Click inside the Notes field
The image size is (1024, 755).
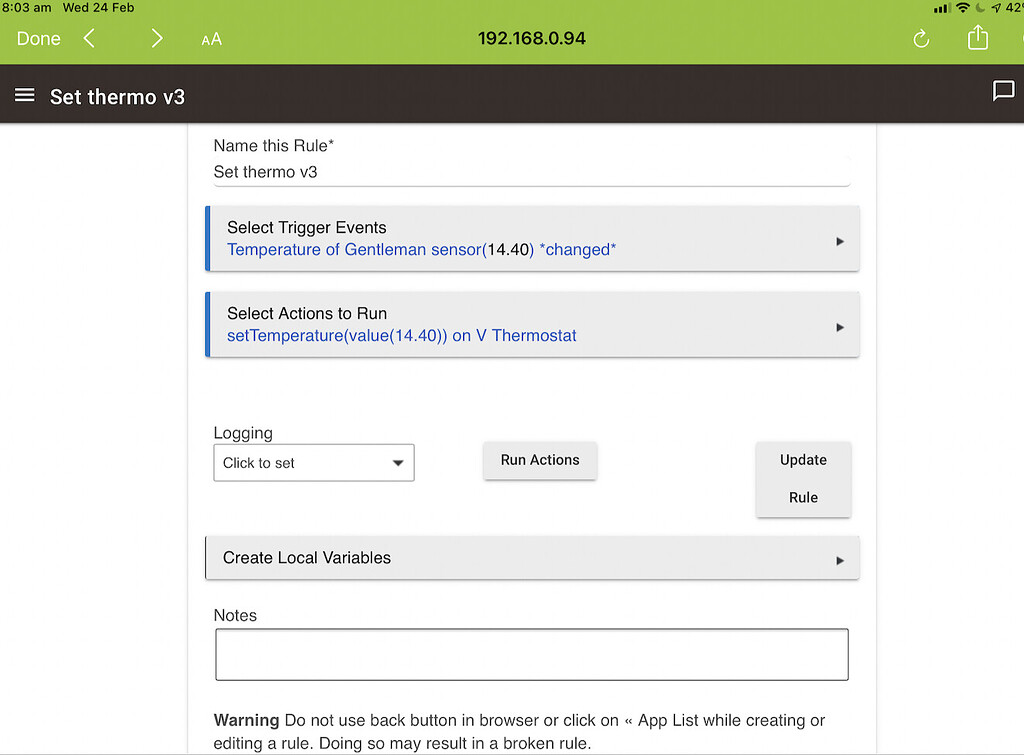coord(531,653)
